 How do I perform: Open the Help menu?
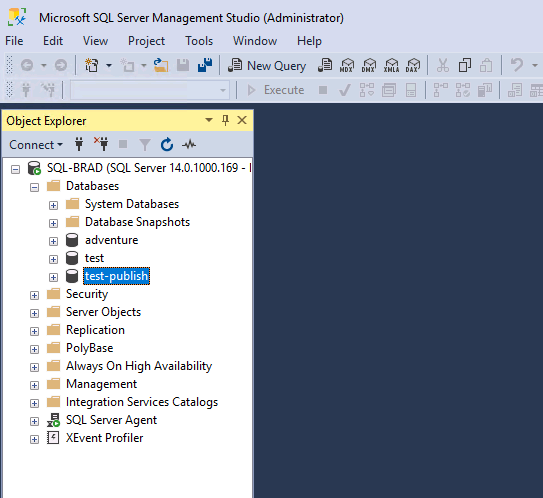[x=309, y=41]
